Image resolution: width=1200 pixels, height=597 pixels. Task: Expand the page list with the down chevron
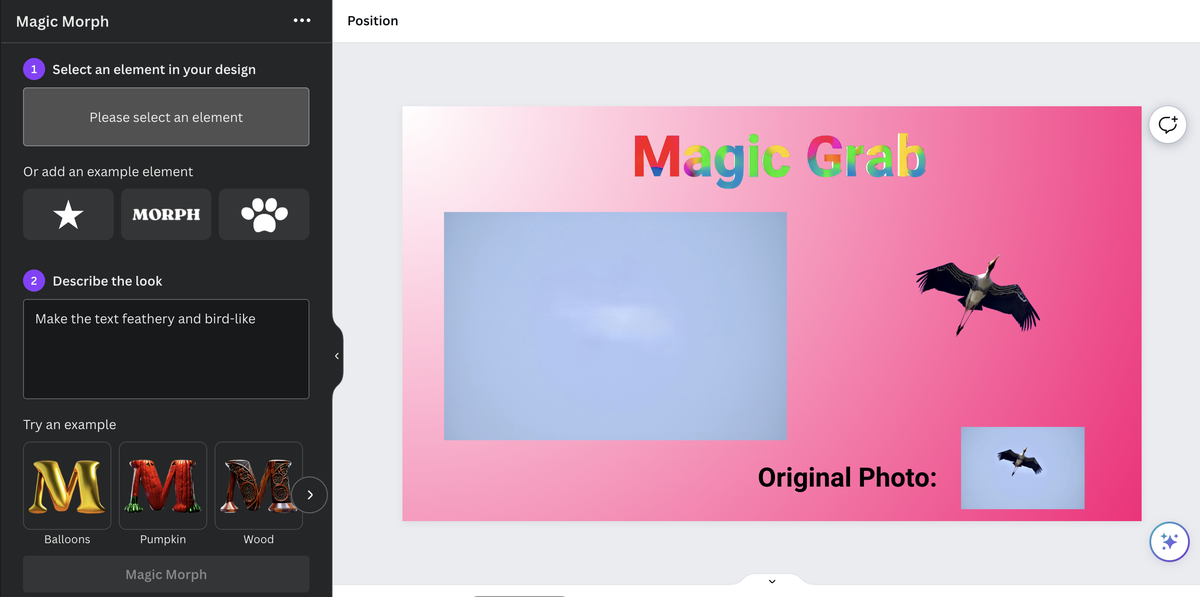click(771, 580)
